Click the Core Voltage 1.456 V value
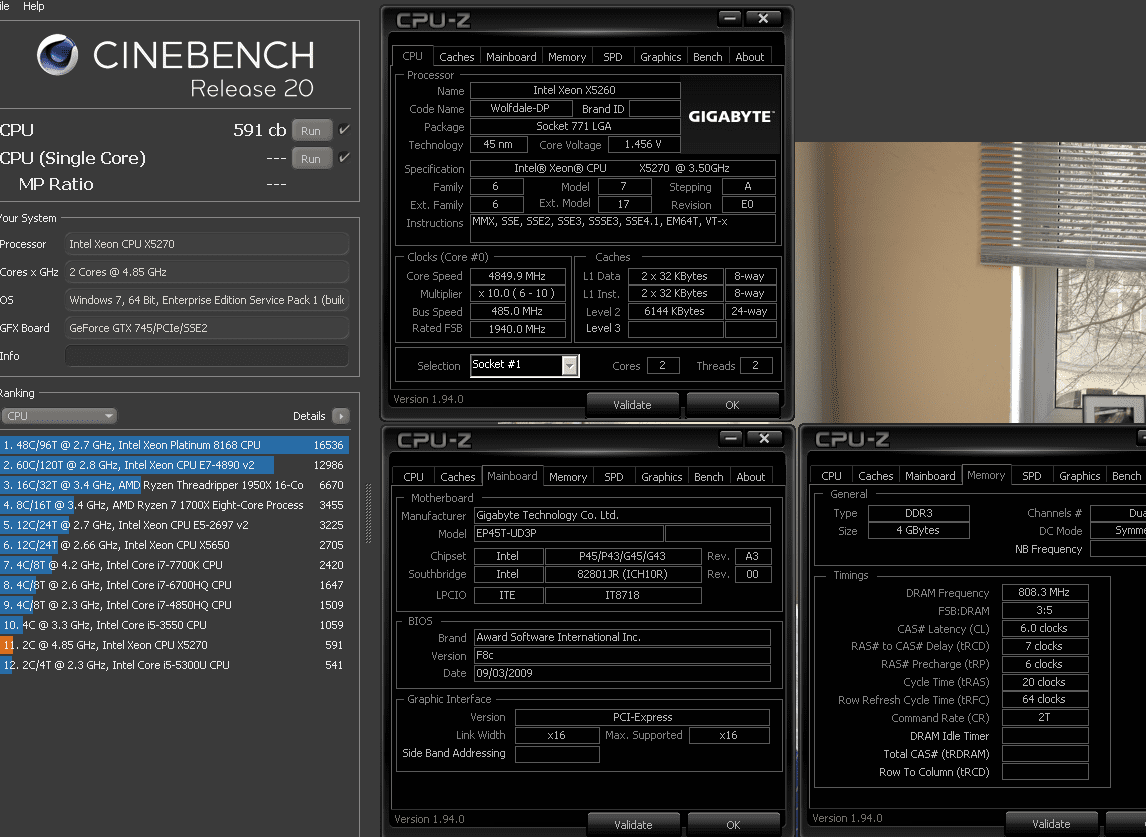 point(643,145)
